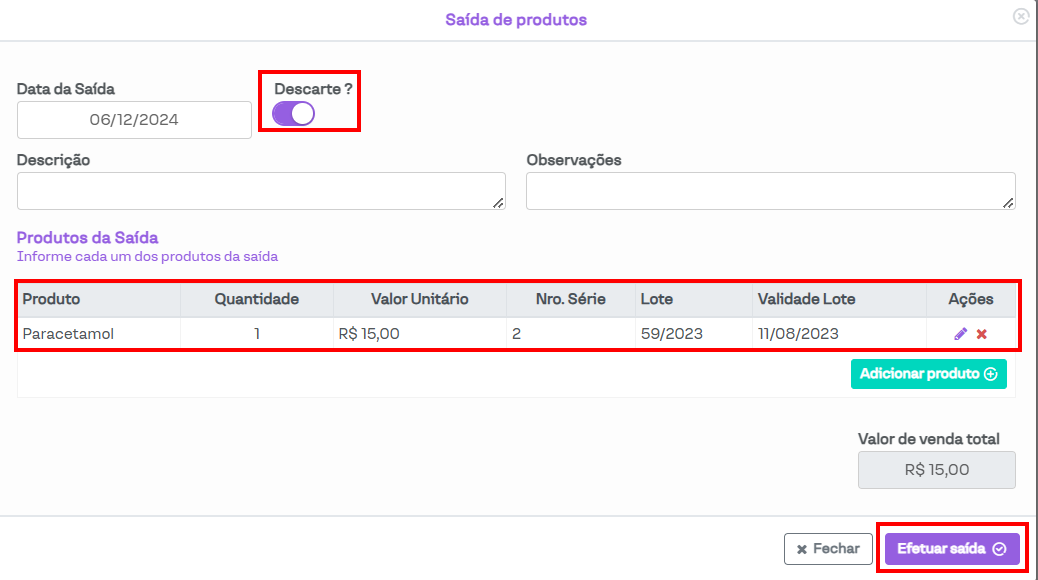This screenshot has height=580, width=1038.
Task: Click the validity date cell 11/08/2023
Action: coord(798,334)
